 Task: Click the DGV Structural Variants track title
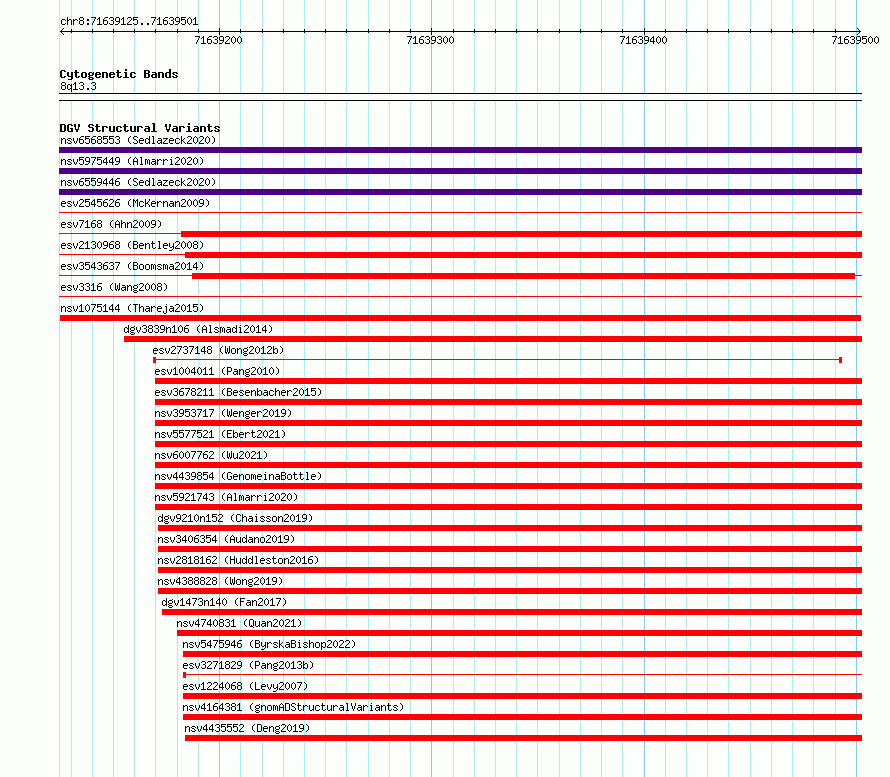pyautogui.click(x=140, y=128)
